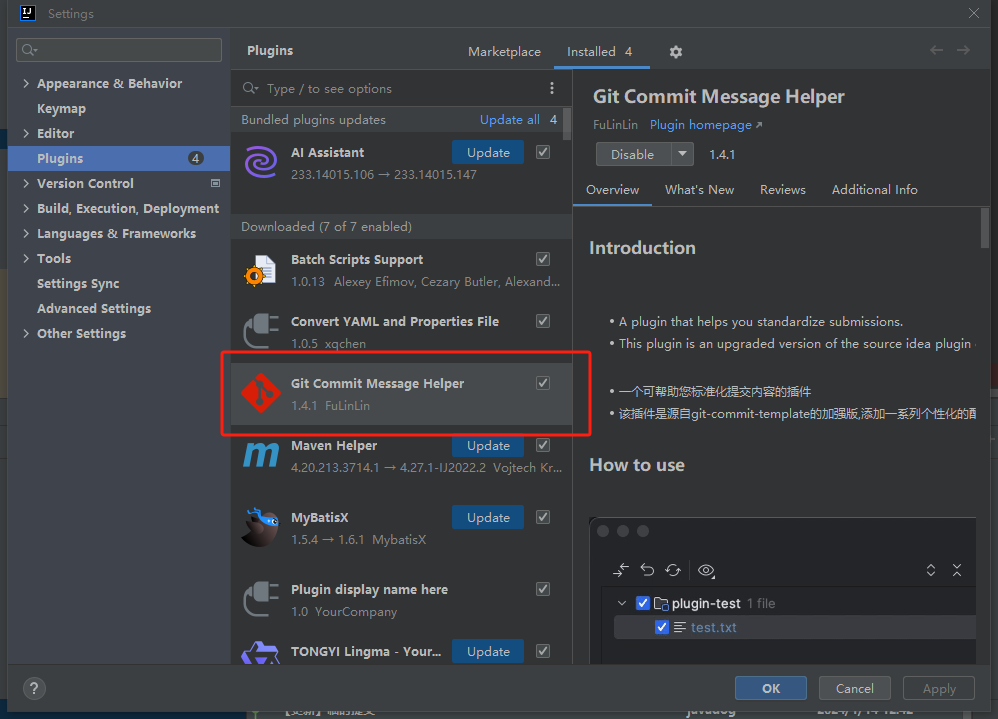The height and width of the screenshot is (719, 998).
Task: Click the Maven Helper m icon
Action: 261,456
